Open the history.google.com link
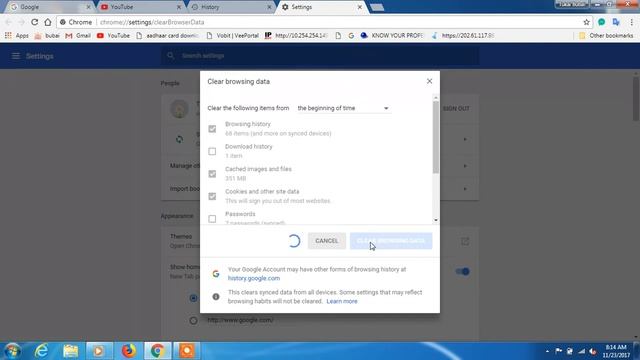The width and height of the screenshot is (640, 360). pos(254,278)
